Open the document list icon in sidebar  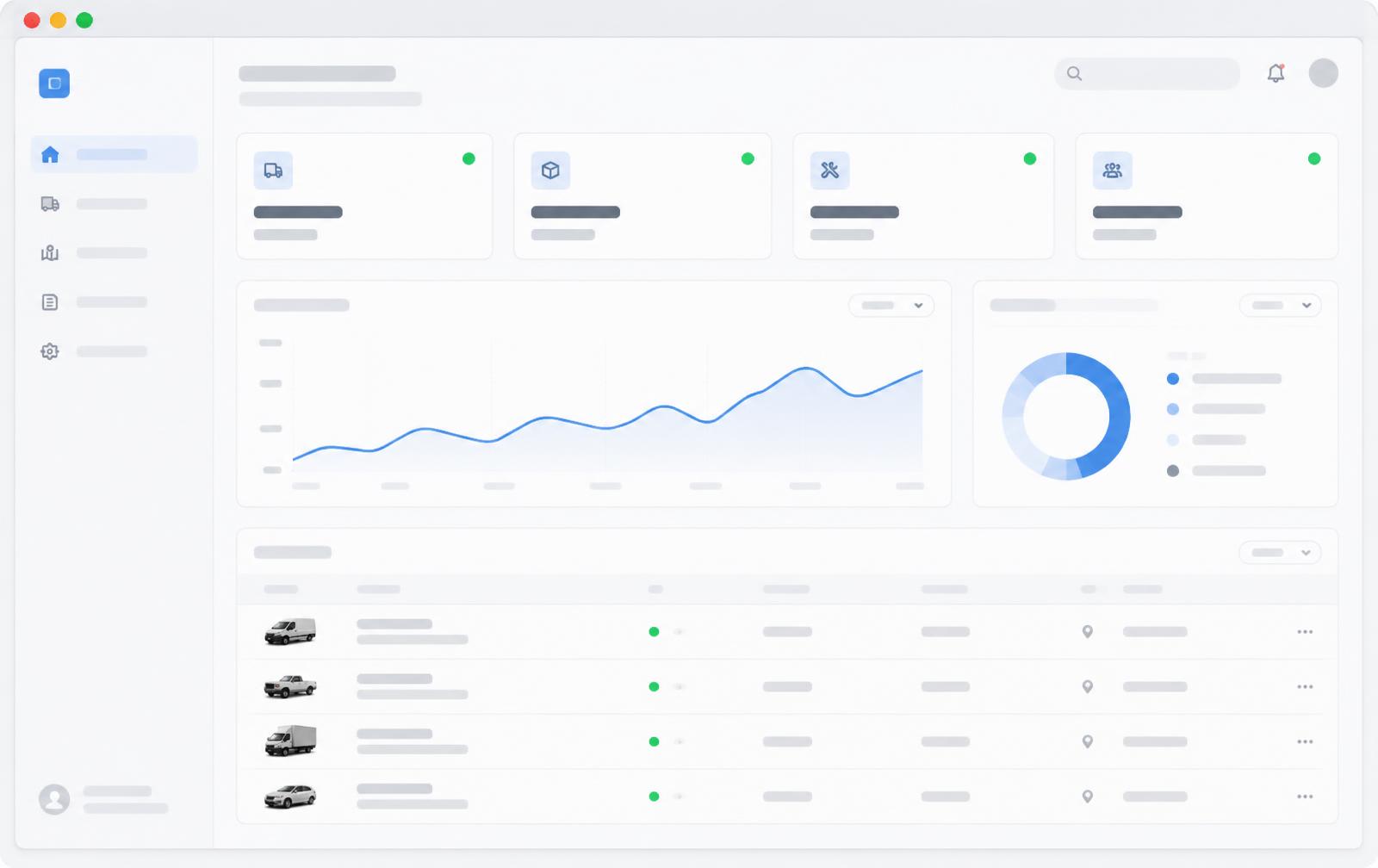50,302
